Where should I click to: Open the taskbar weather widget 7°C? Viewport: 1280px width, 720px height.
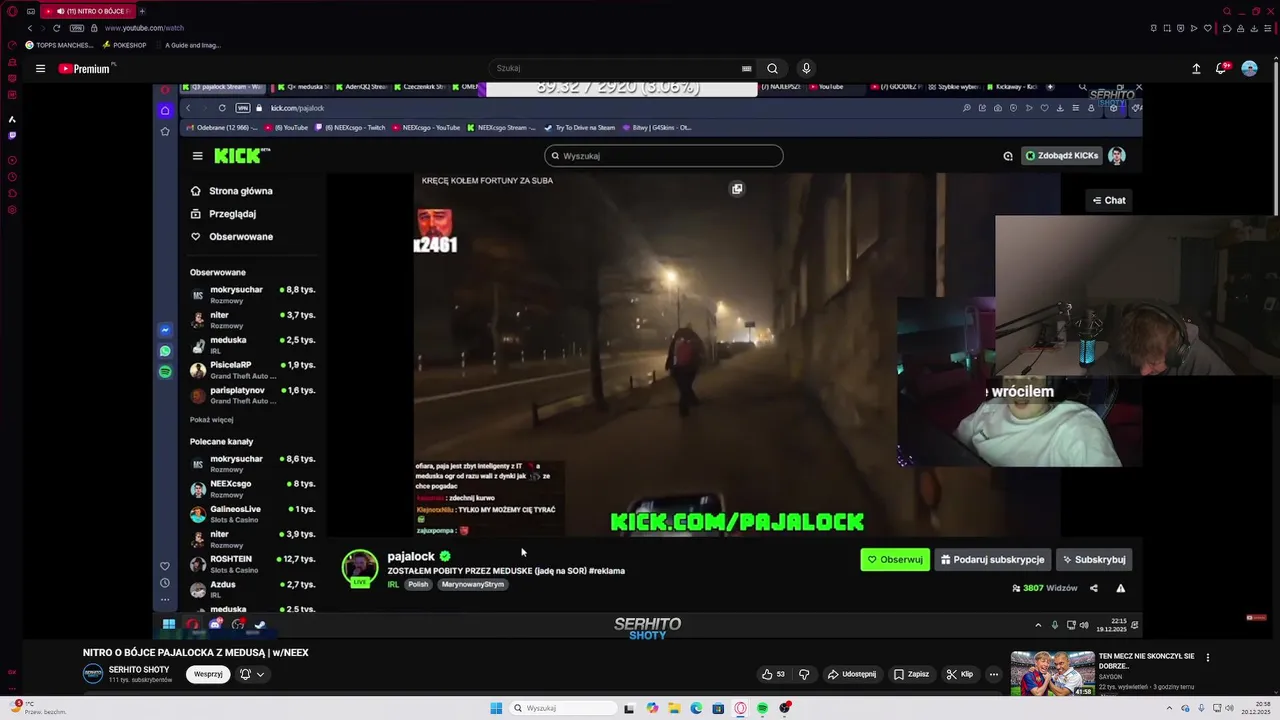click(x=40, y=708)
